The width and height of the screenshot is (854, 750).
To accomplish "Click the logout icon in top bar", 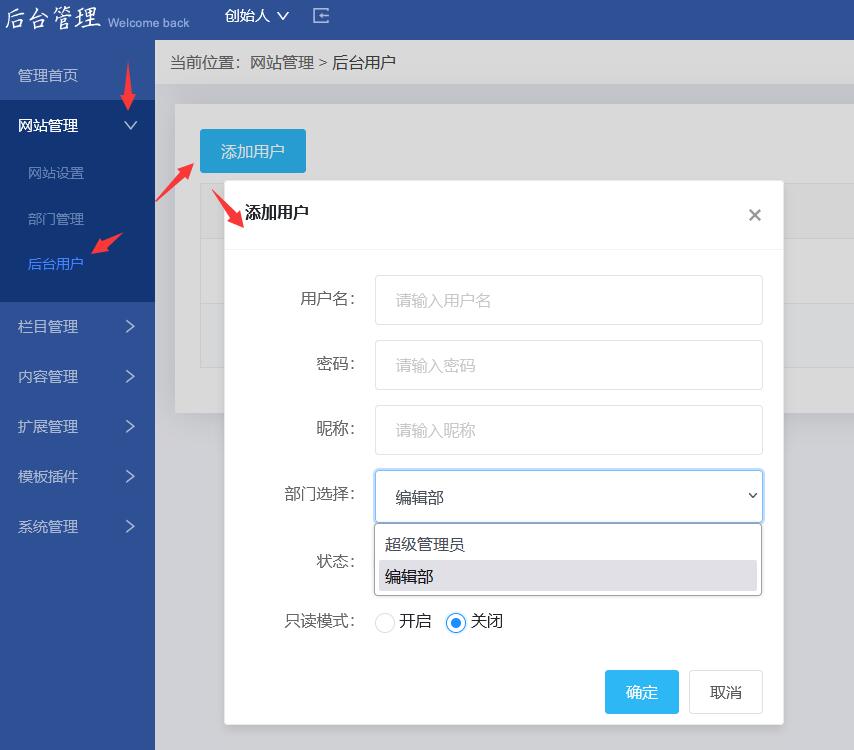I will (321, 16).
